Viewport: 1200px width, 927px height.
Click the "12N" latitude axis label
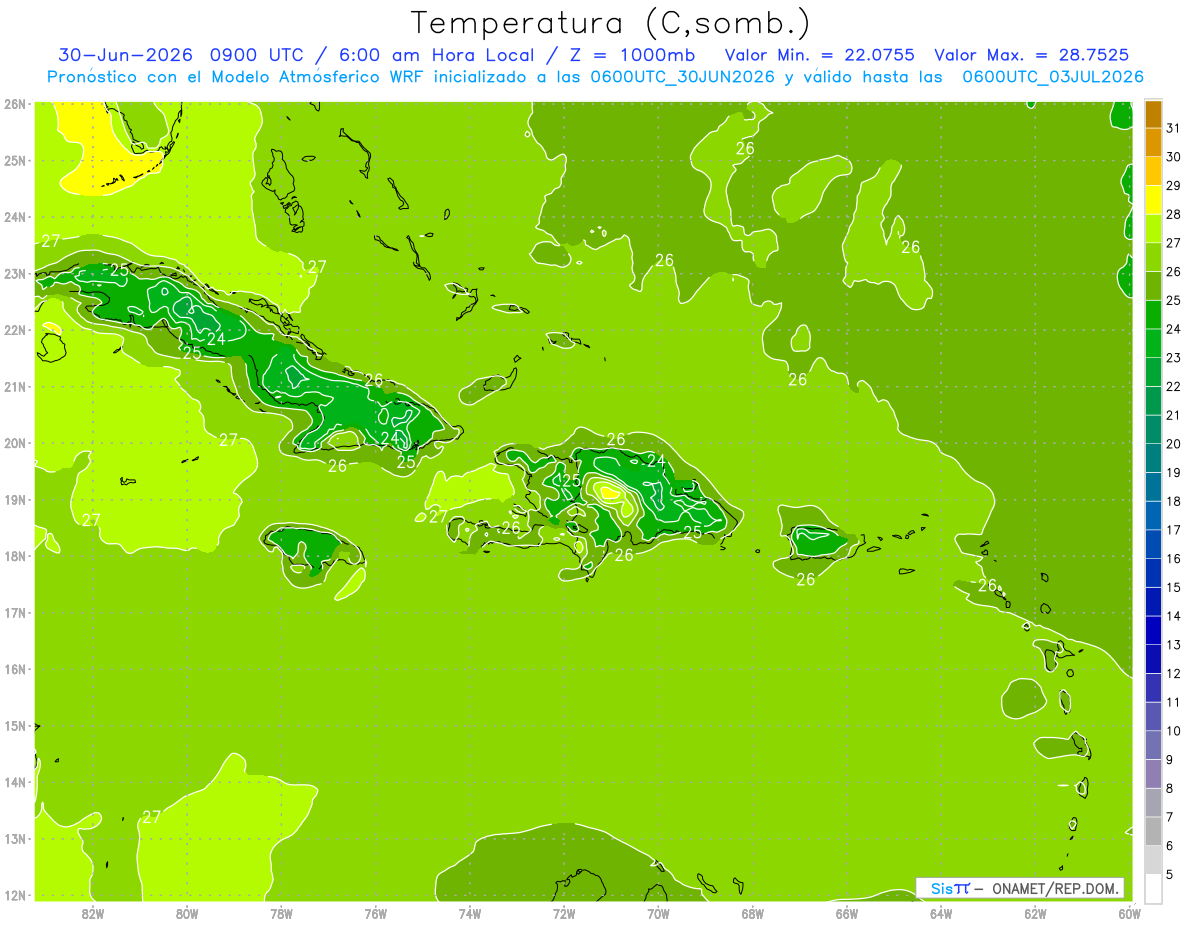tap(15, 895)
